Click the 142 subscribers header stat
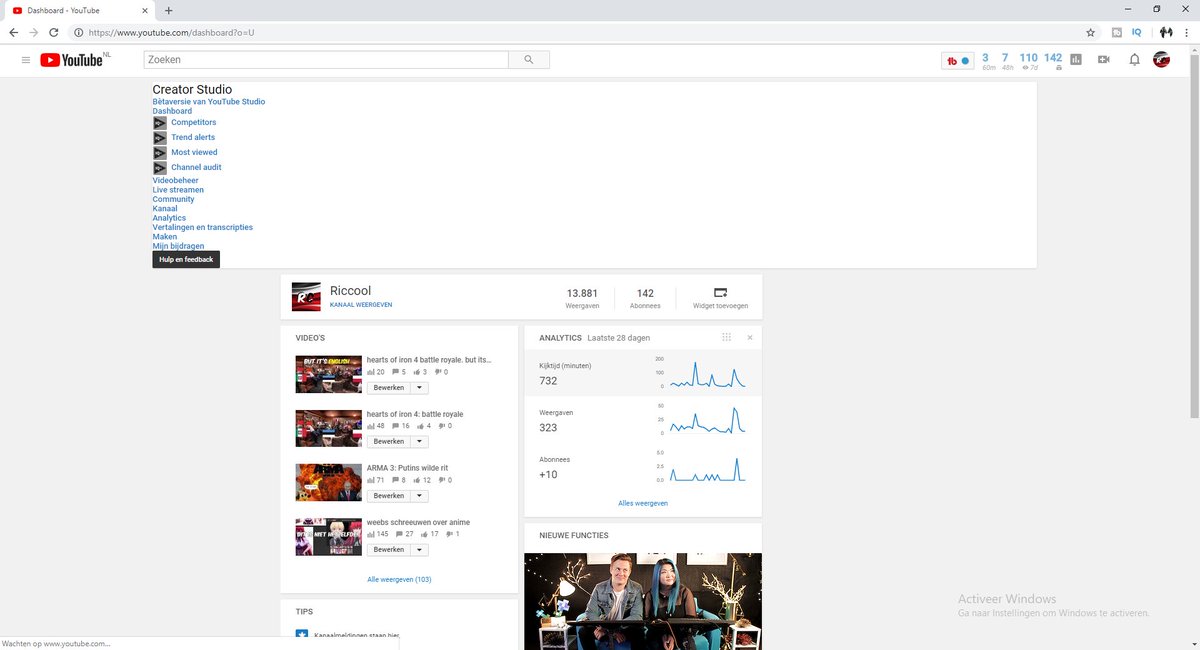This screenshot has width=1200, height=650. [x=1053, y=61]
